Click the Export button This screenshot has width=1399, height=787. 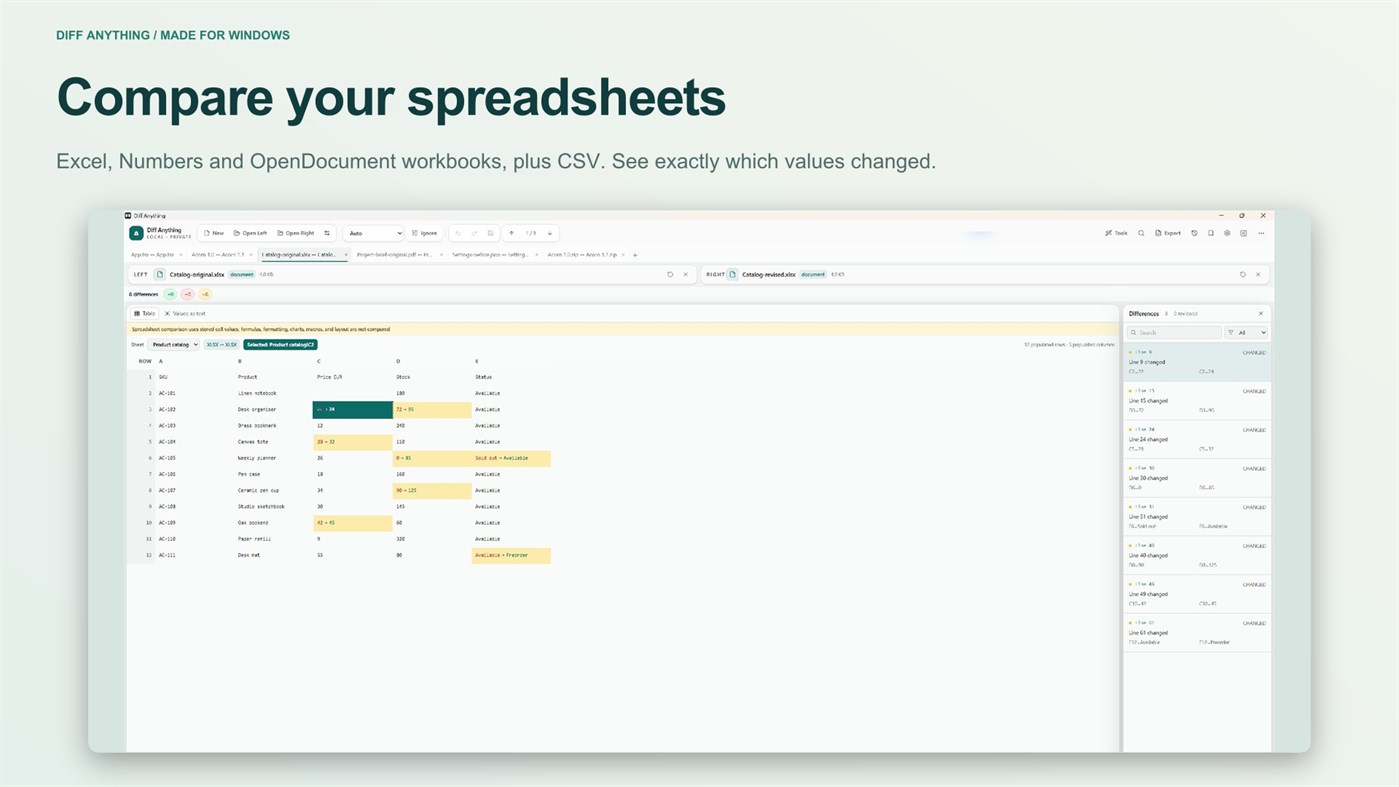1168,233
